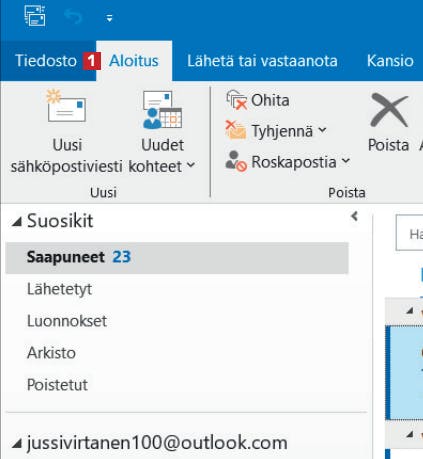Minimize the folder pane with the arrow
423x459 pixels.
[354, 216]
